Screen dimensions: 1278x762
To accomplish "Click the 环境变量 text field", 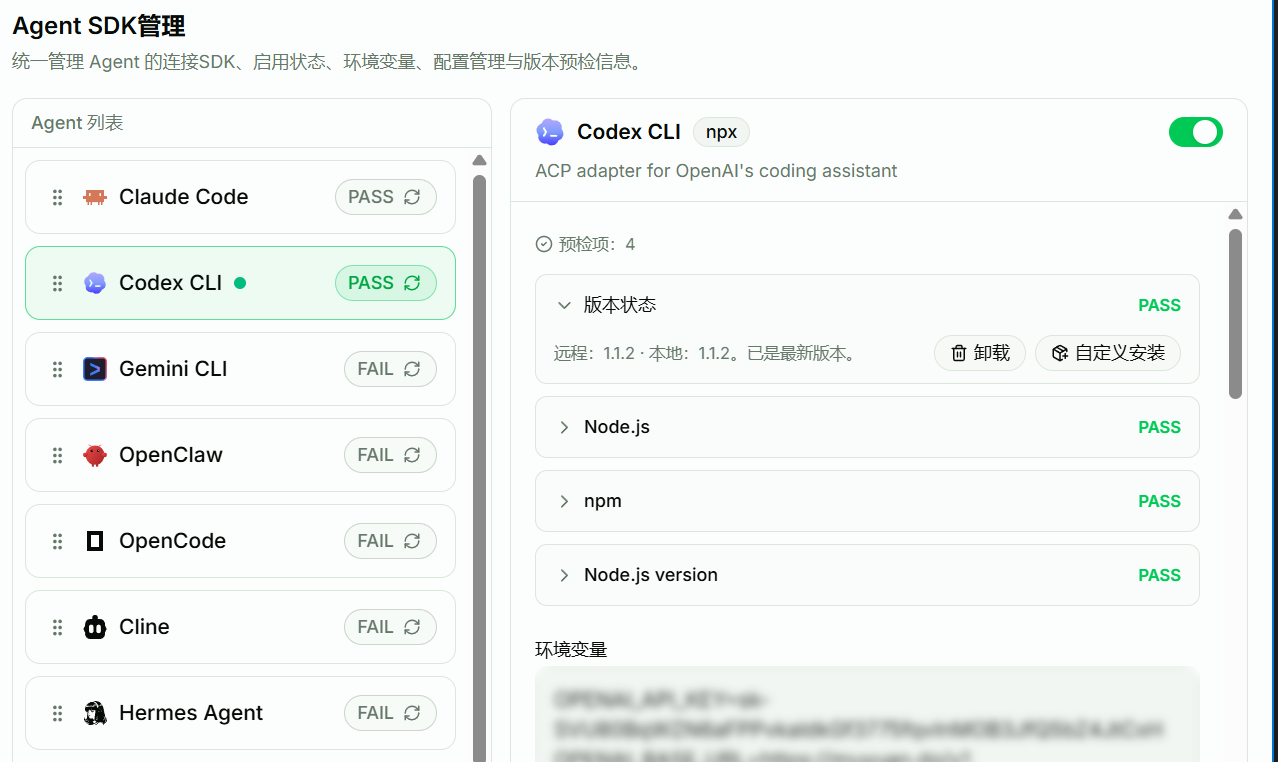I will [x=867, y=714].
